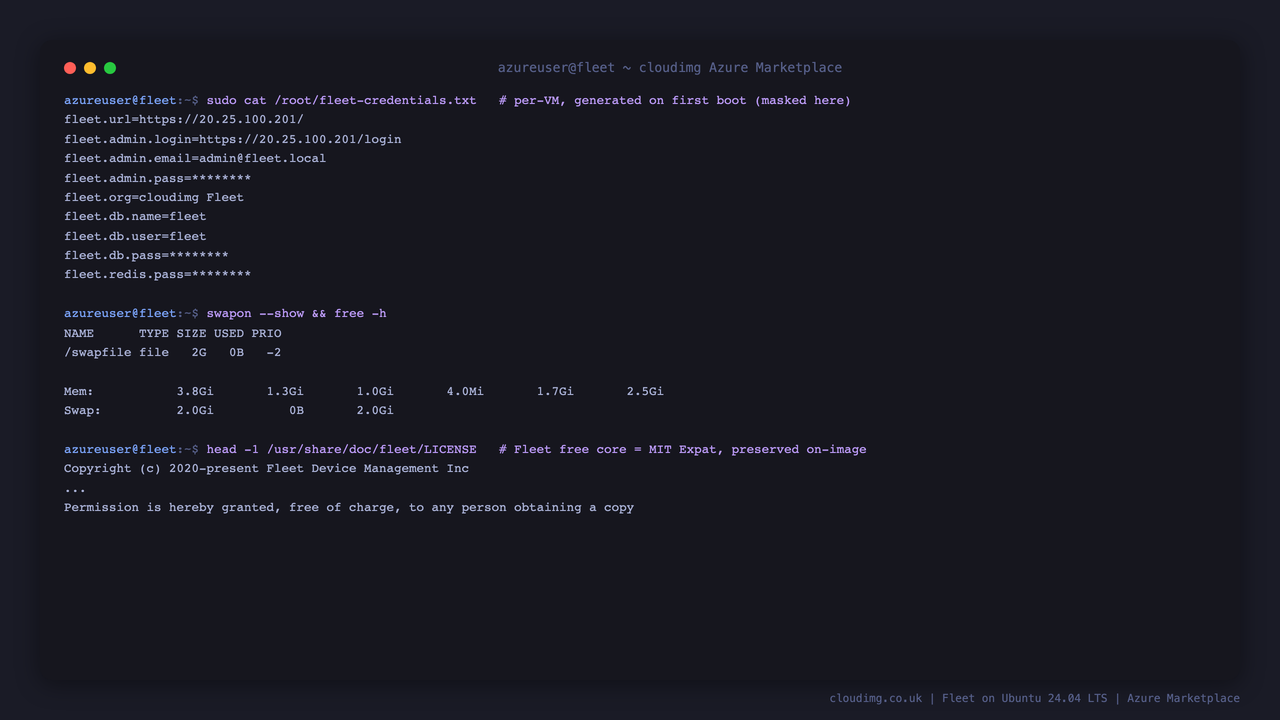Click the '2.5Gi' available memory value
Image resolution: width=1280 pixels, height=720 pixels.
coord(645,391)
